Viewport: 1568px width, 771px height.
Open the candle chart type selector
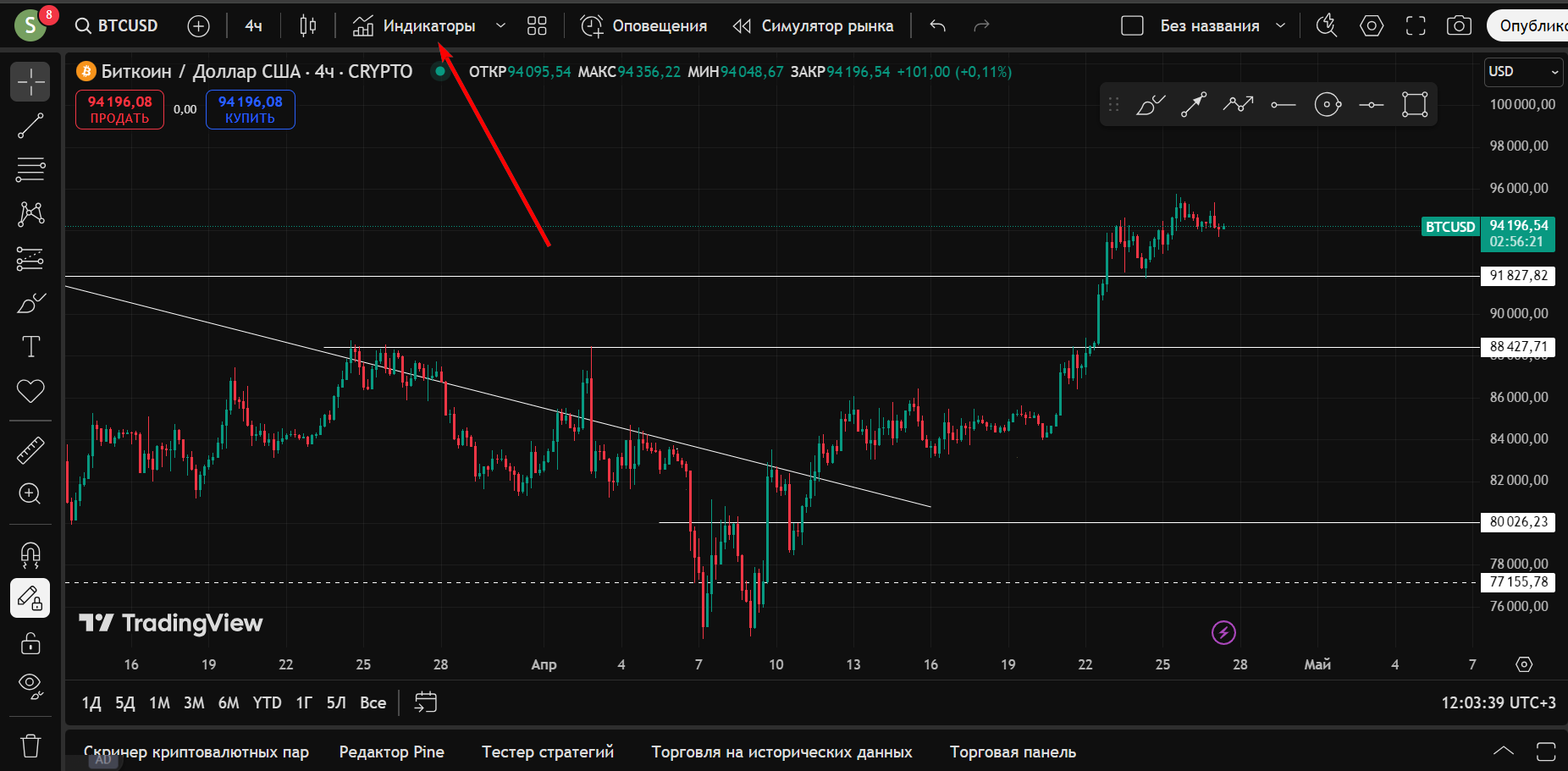coord(308,26)
